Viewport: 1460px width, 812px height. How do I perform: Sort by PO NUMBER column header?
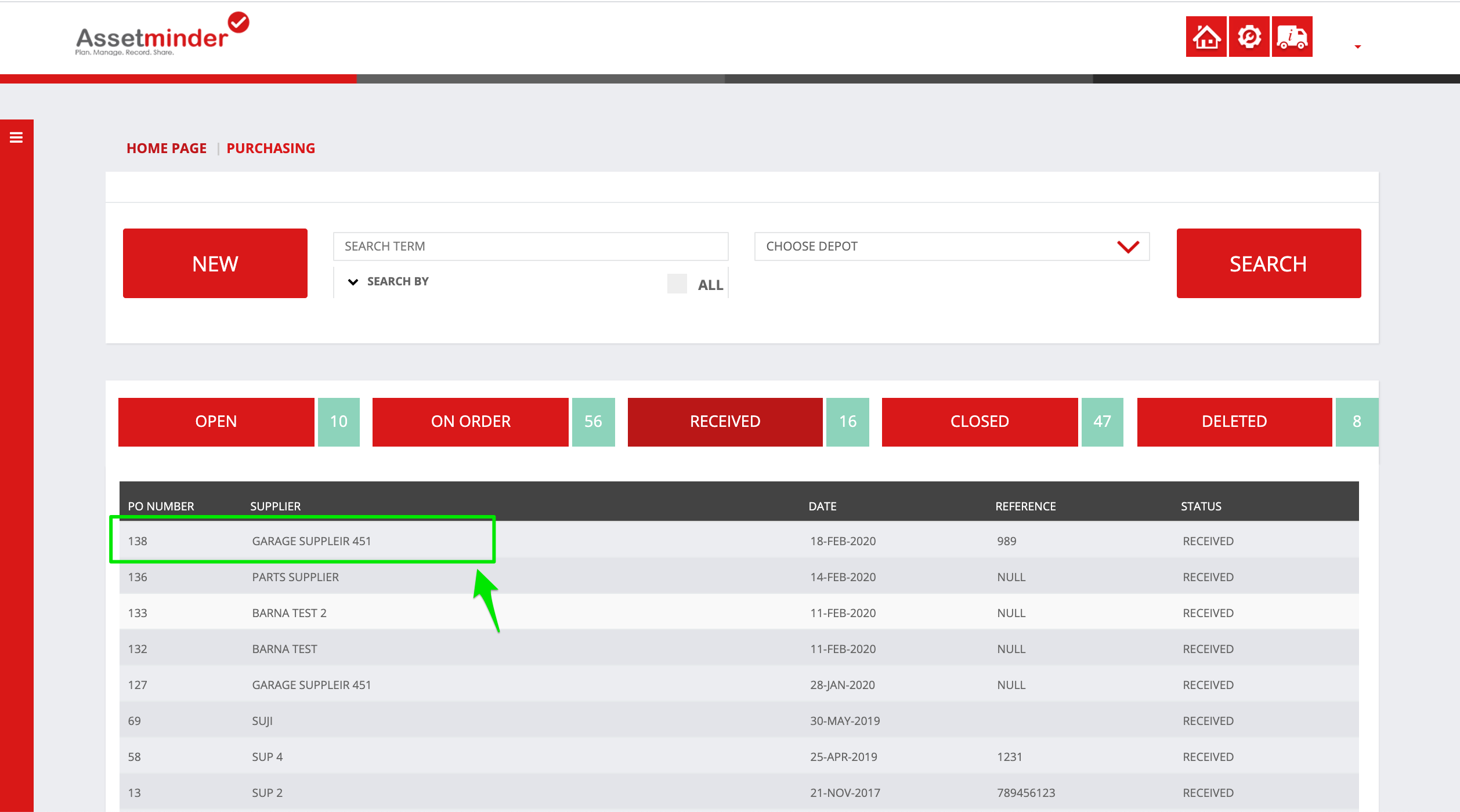click(x=161, y=506)
